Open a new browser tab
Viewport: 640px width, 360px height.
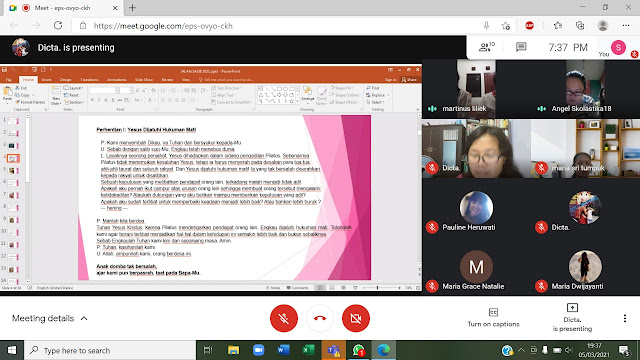click(x=132, y=8)
